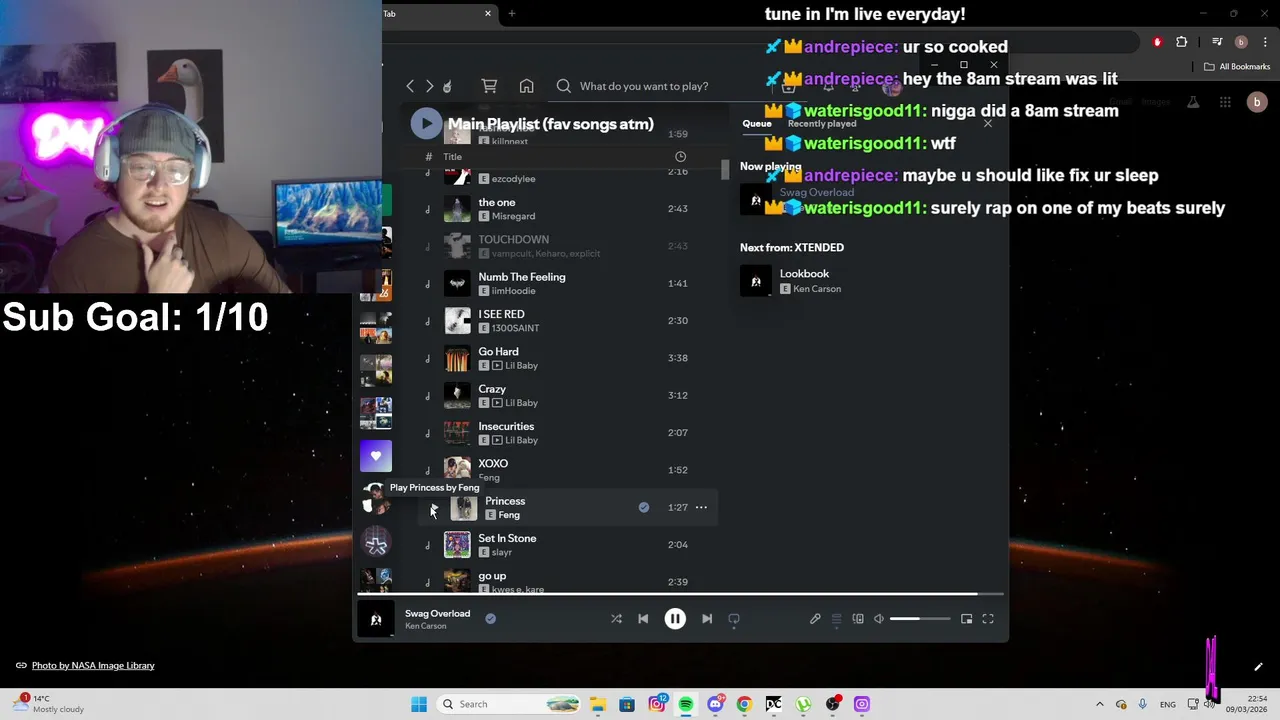Open the Spotify cart icon
The image size is (1280, 720).
coord(489,86)
